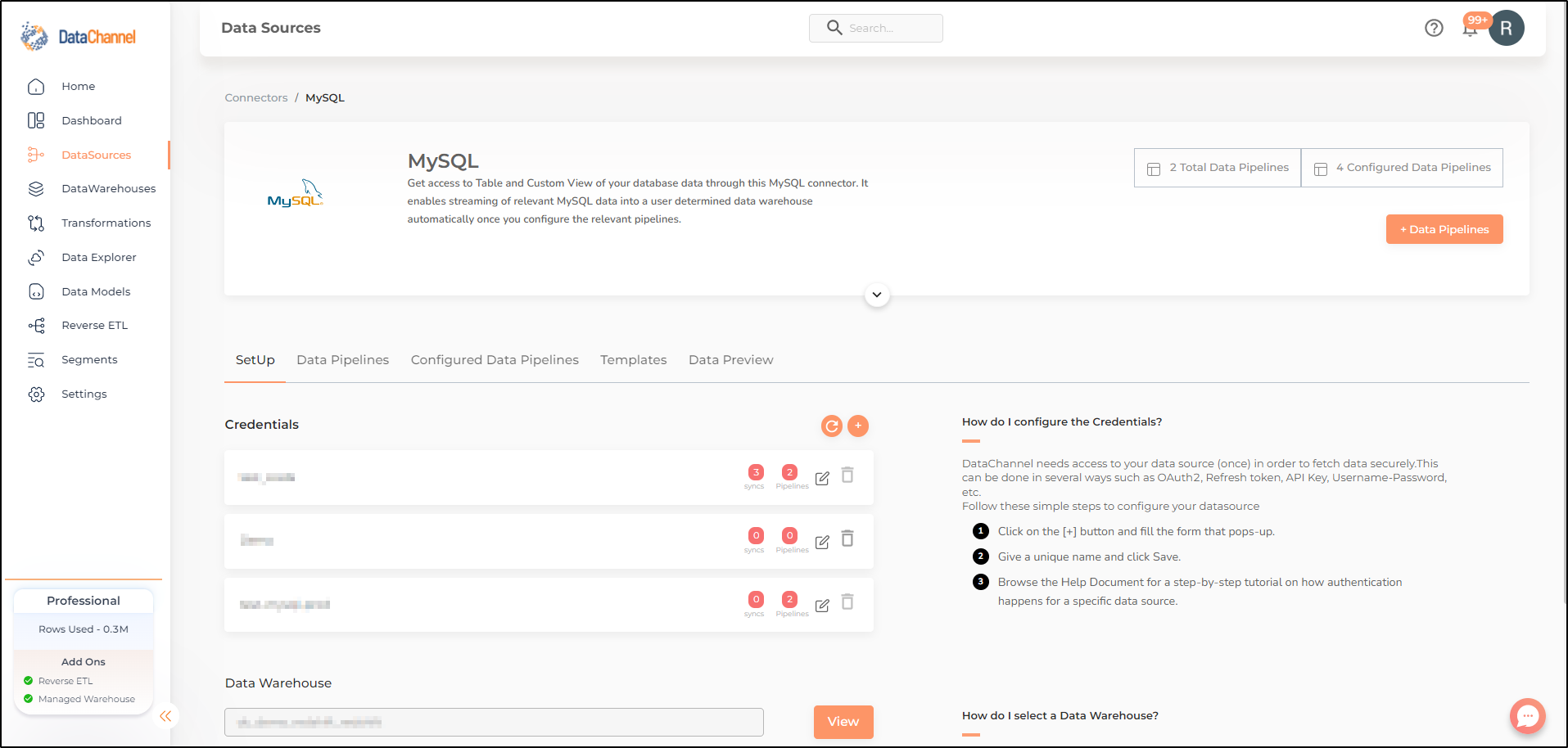Image resolution: width=1568 pixels, height=748 pixels.
Task: Switch to the Templates tab
Action: (x=633, y=360)
